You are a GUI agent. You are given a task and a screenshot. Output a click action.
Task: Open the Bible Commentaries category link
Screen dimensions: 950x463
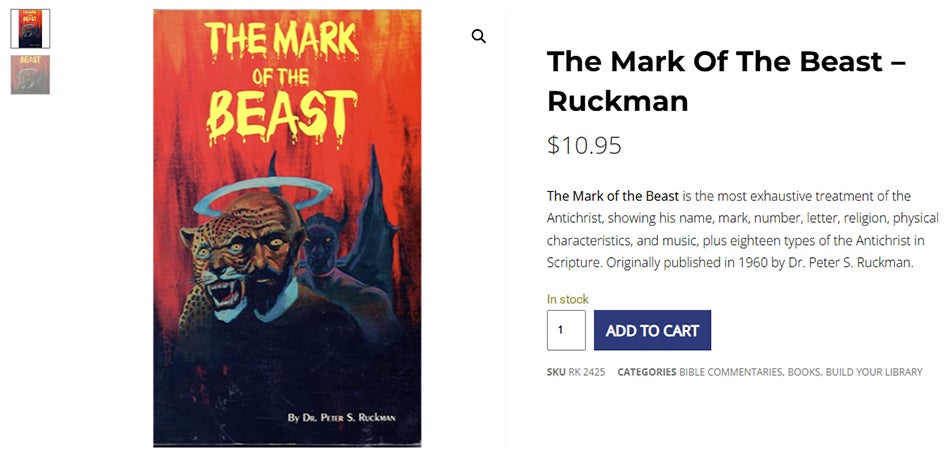point(730,372)
